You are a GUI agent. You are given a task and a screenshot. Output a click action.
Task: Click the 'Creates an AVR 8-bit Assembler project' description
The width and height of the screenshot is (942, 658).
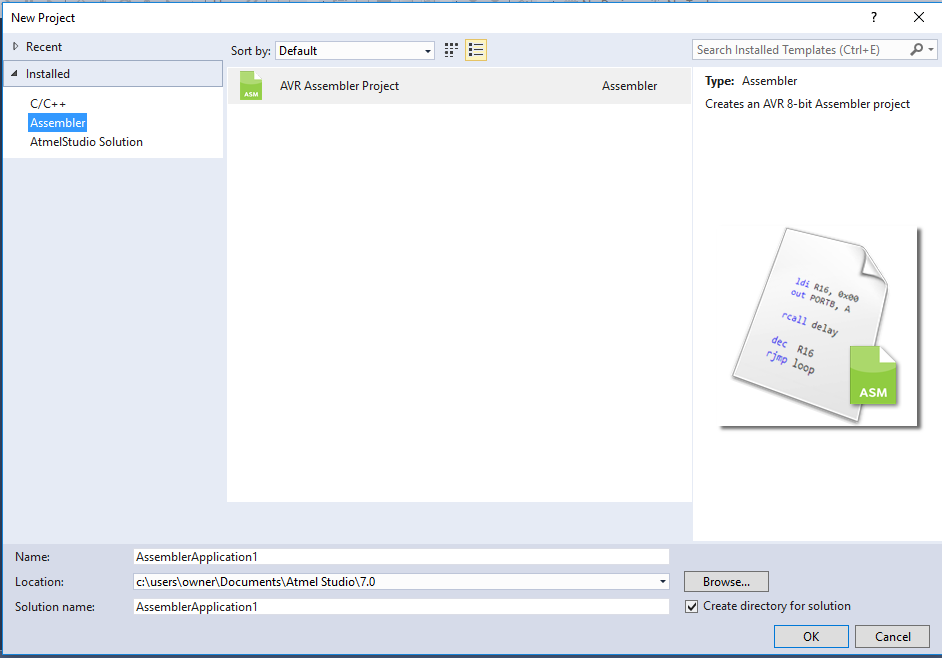(x=807, y=104)
